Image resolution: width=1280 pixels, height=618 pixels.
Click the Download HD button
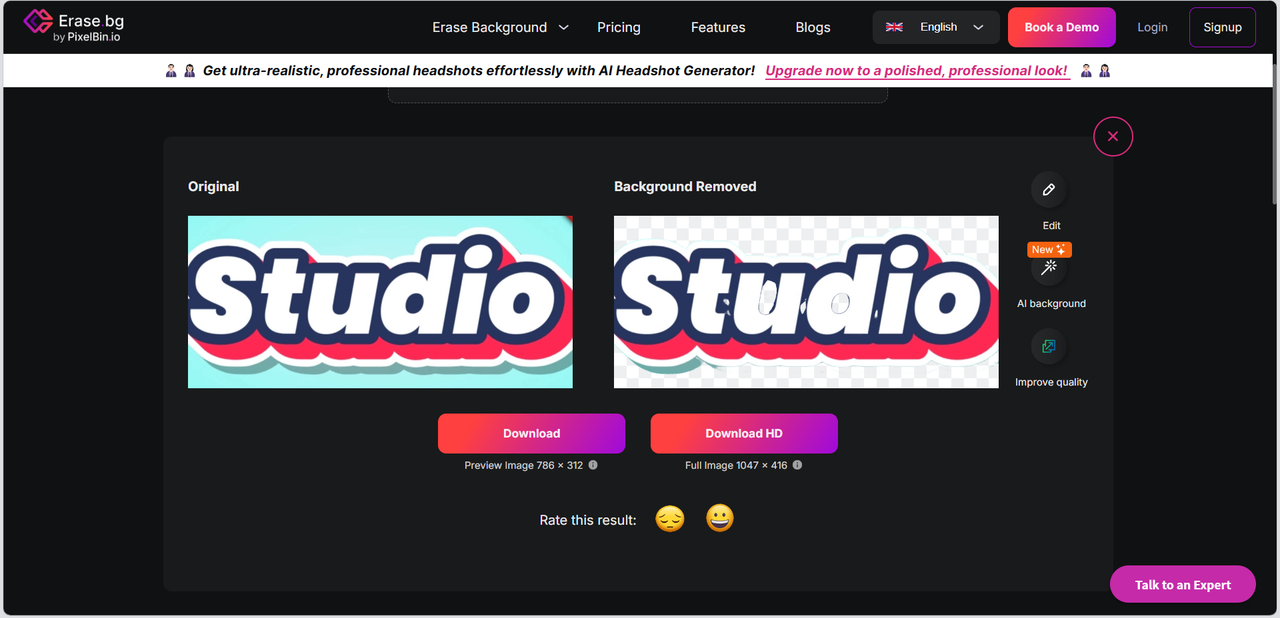[x=744, y=433]
